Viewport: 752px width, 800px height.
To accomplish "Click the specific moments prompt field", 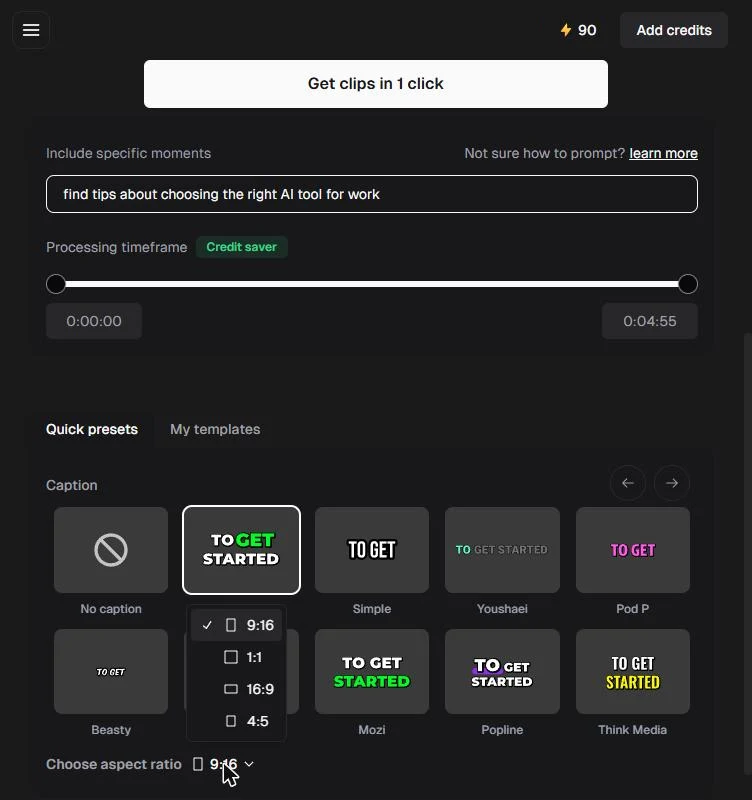I will click(372, 194).
